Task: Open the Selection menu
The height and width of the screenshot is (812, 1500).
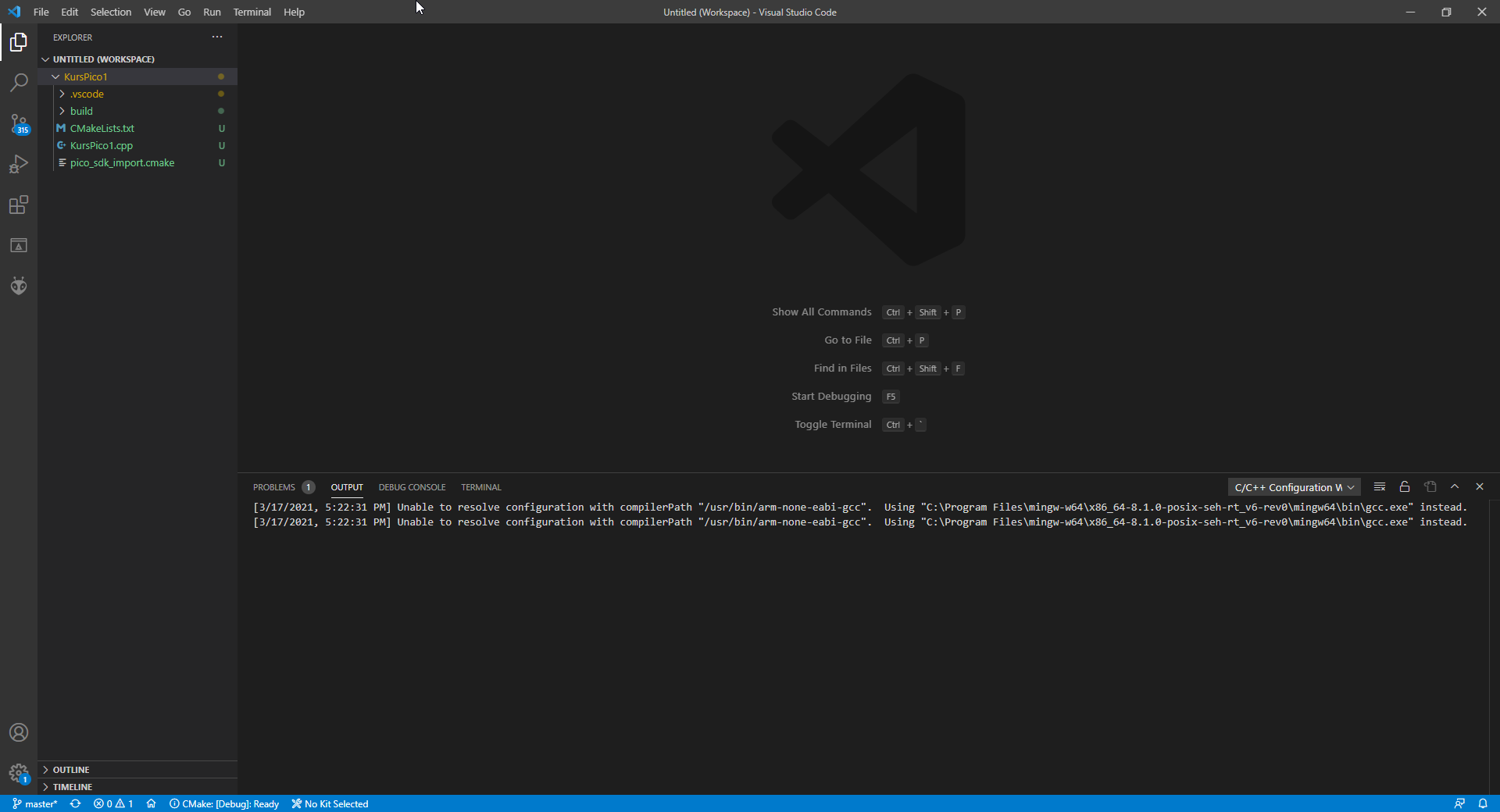Action: click(x=111, y=12)
